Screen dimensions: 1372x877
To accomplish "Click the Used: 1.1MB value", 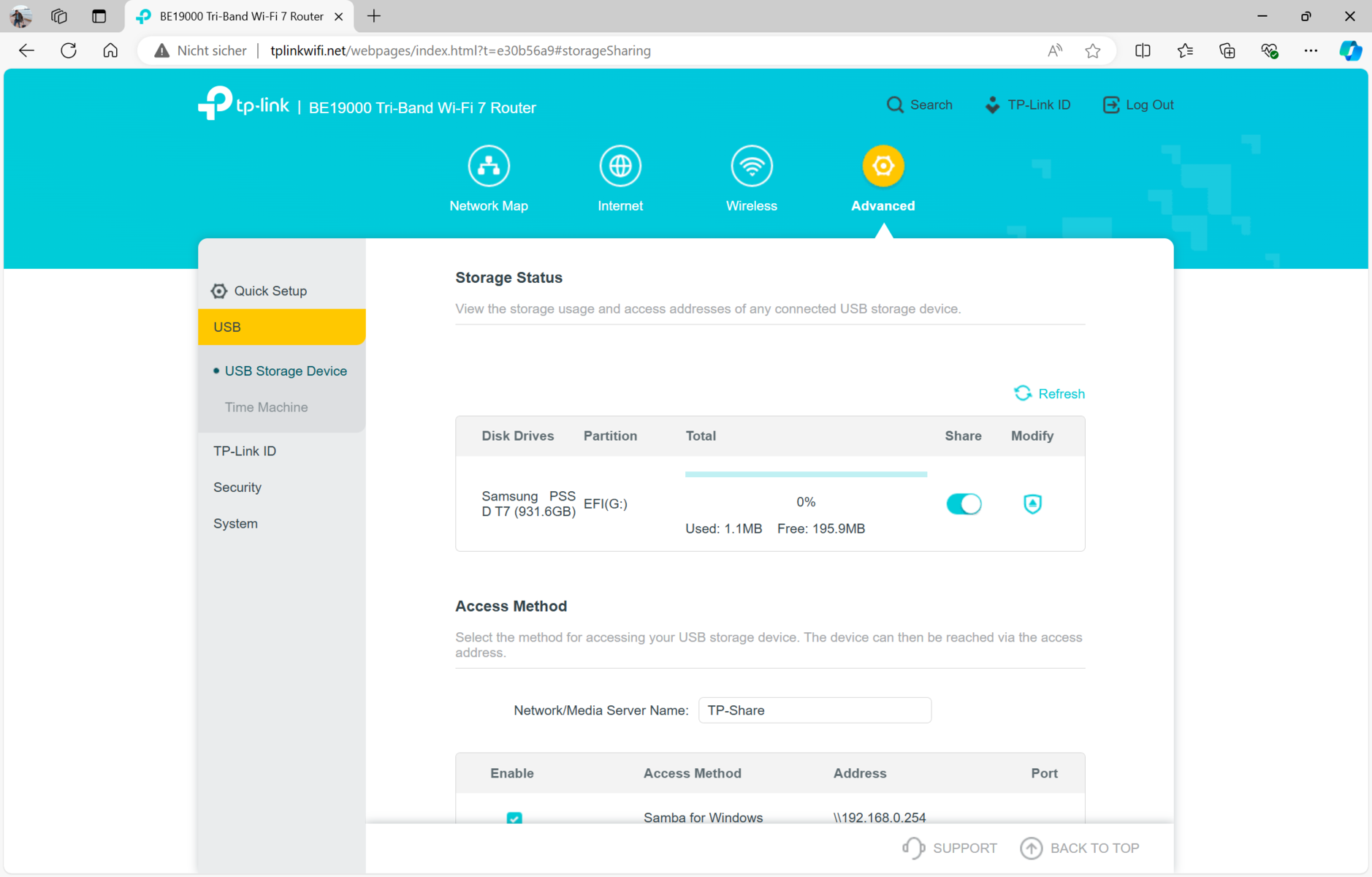I will click(723, 528).
